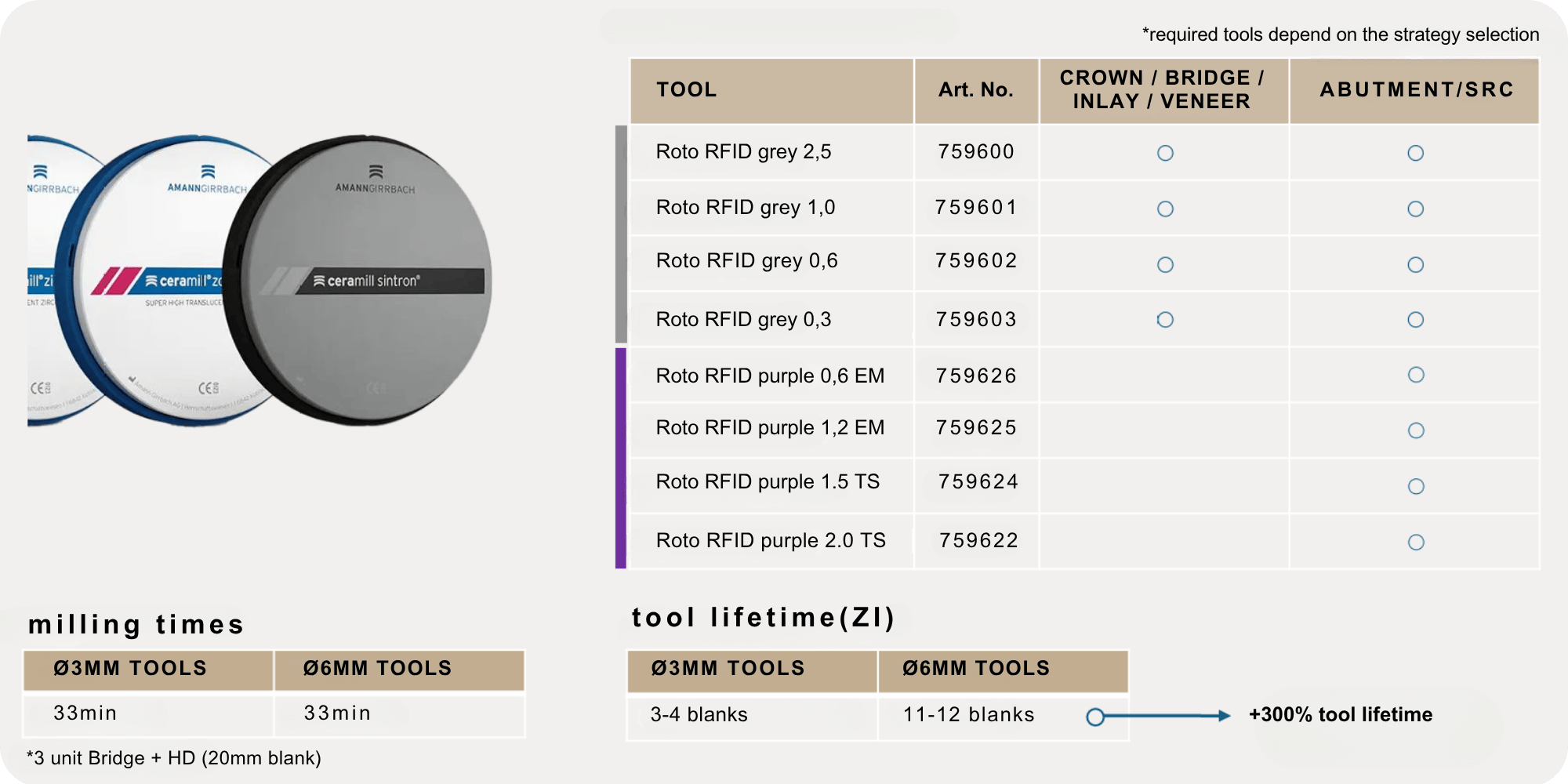
Task: Click article number 759600
Action: tap(976, 151)
